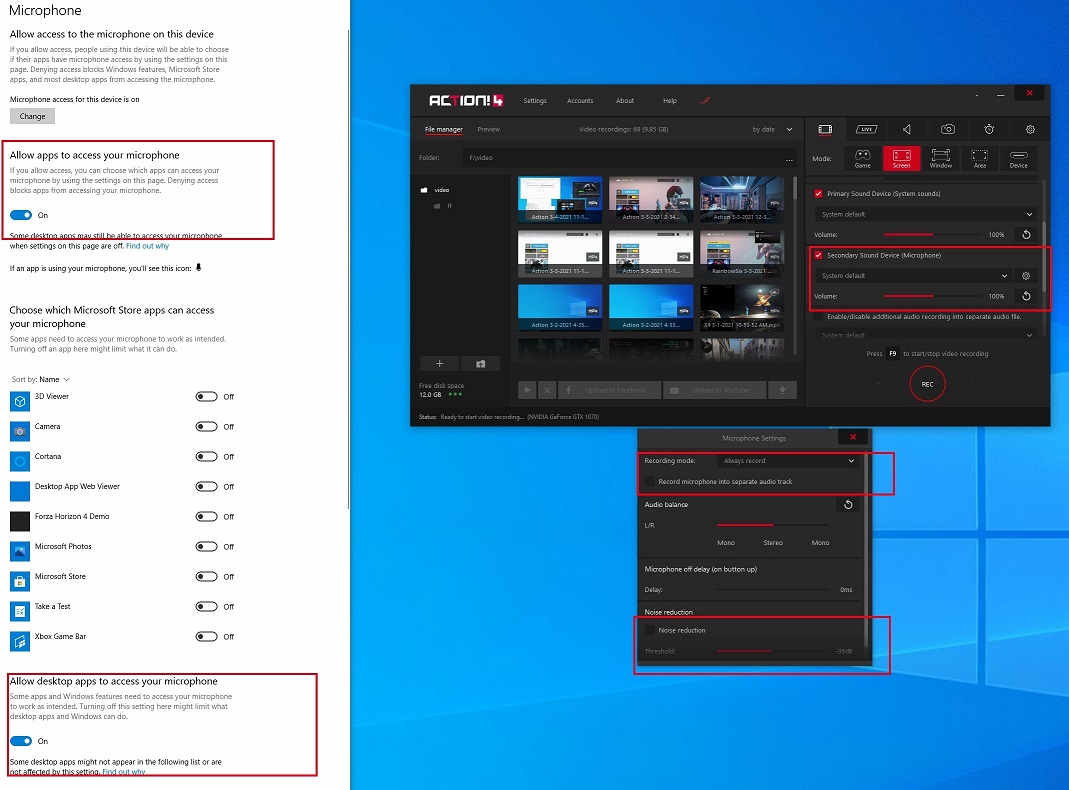
Task: Open the Help menu
Action: [670, 100]
